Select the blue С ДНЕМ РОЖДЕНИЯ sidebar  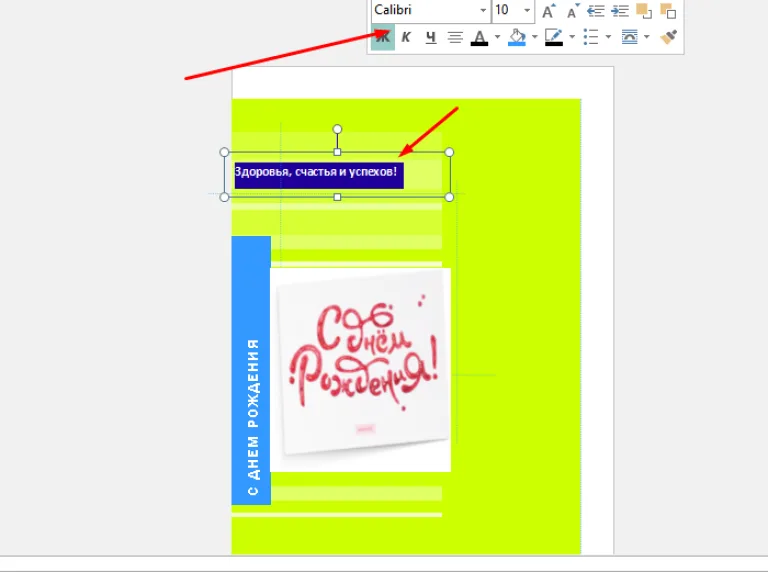pyautogui.click(x=251, y=370)
